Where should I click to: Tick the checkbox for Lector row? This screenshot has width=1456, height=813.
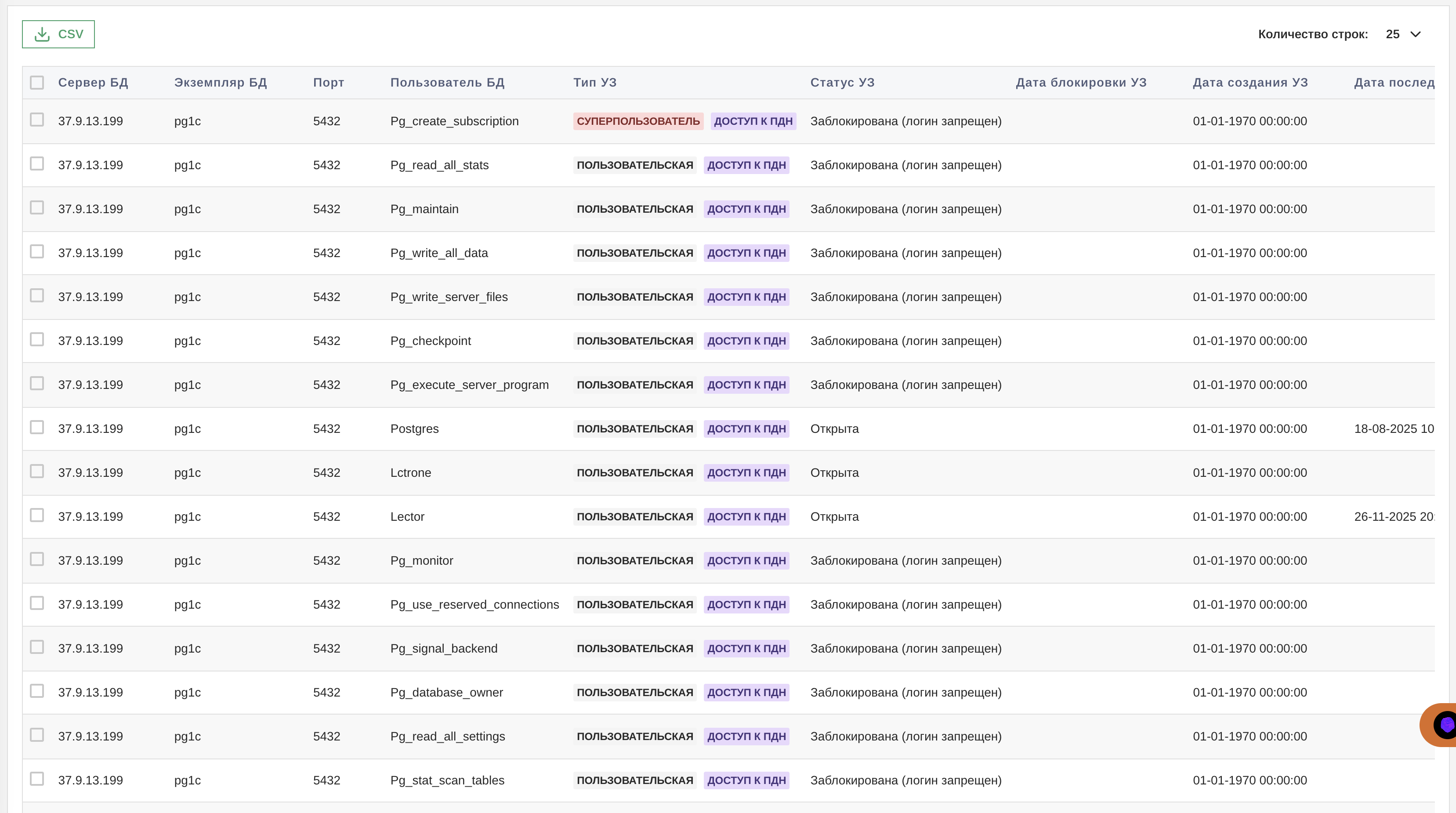[37, 515]
